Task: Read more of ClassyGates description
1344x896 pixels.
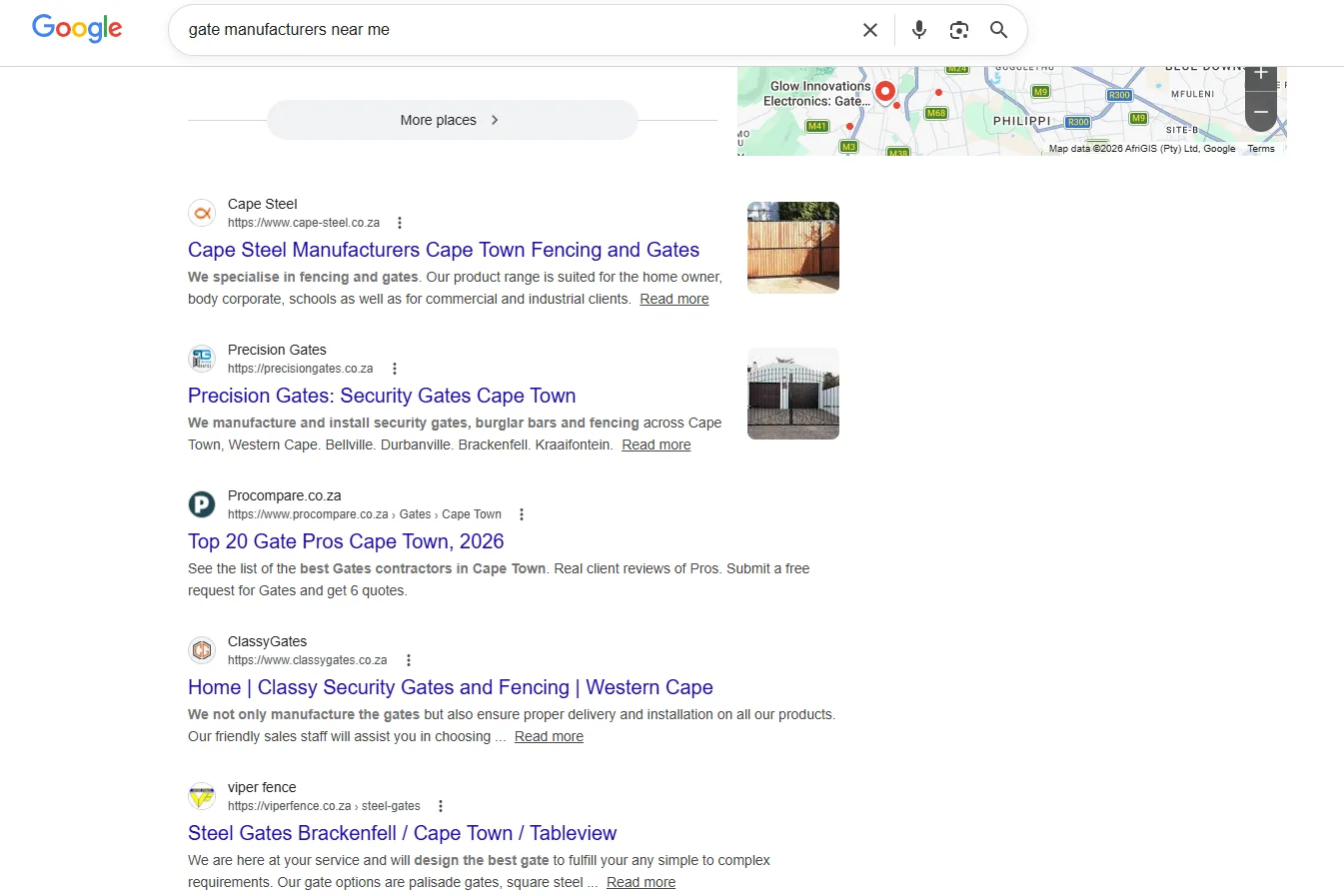Action: tap(549, 736)
